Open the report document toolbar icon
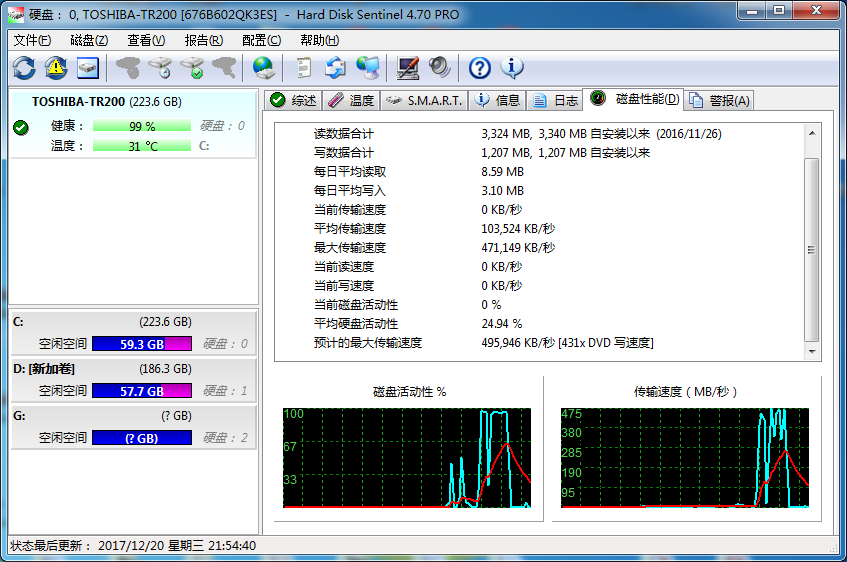This screenshot has width=847, height=562. point(303,68)
